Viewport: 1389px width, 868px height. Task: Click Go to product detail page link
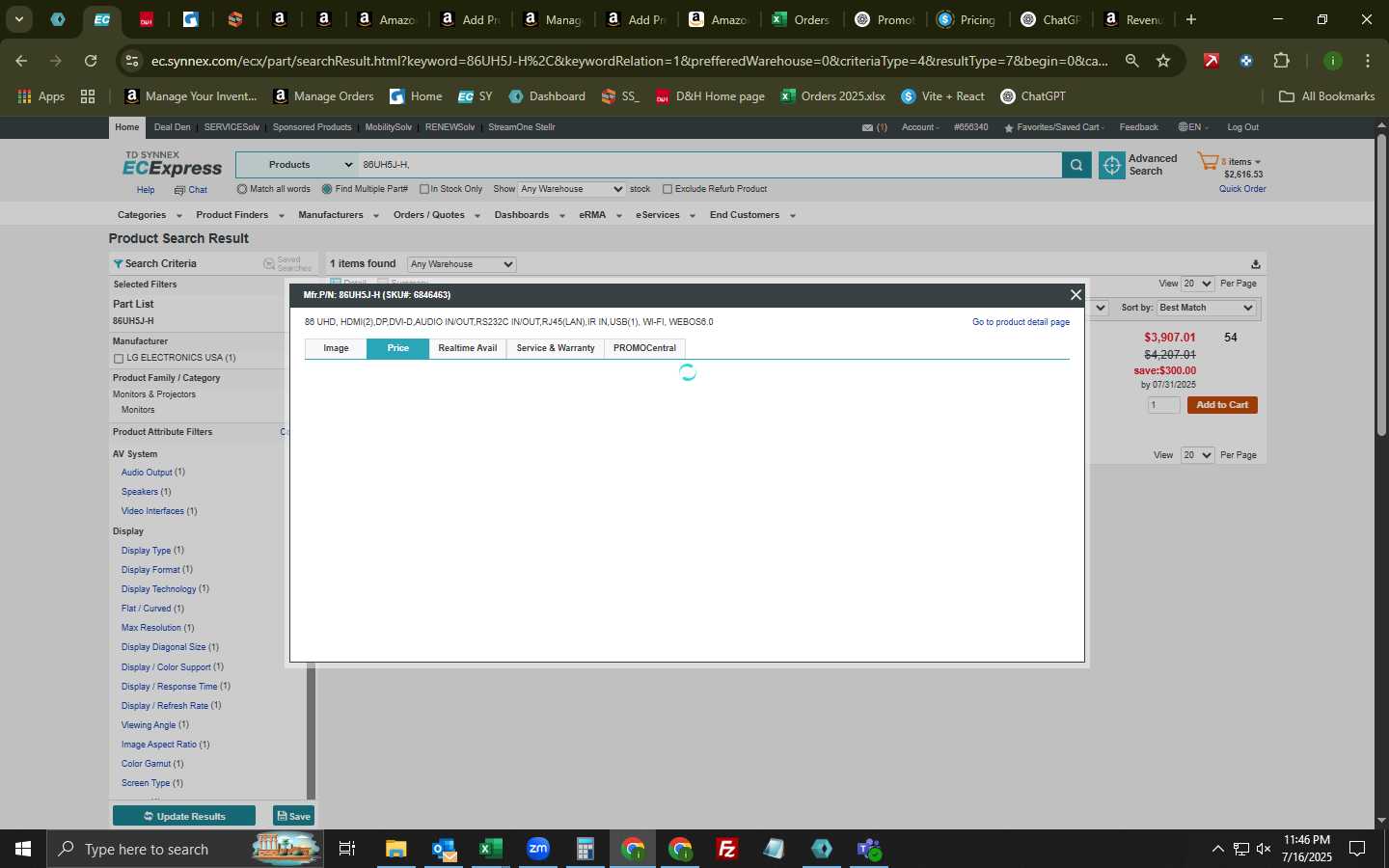1021,322
